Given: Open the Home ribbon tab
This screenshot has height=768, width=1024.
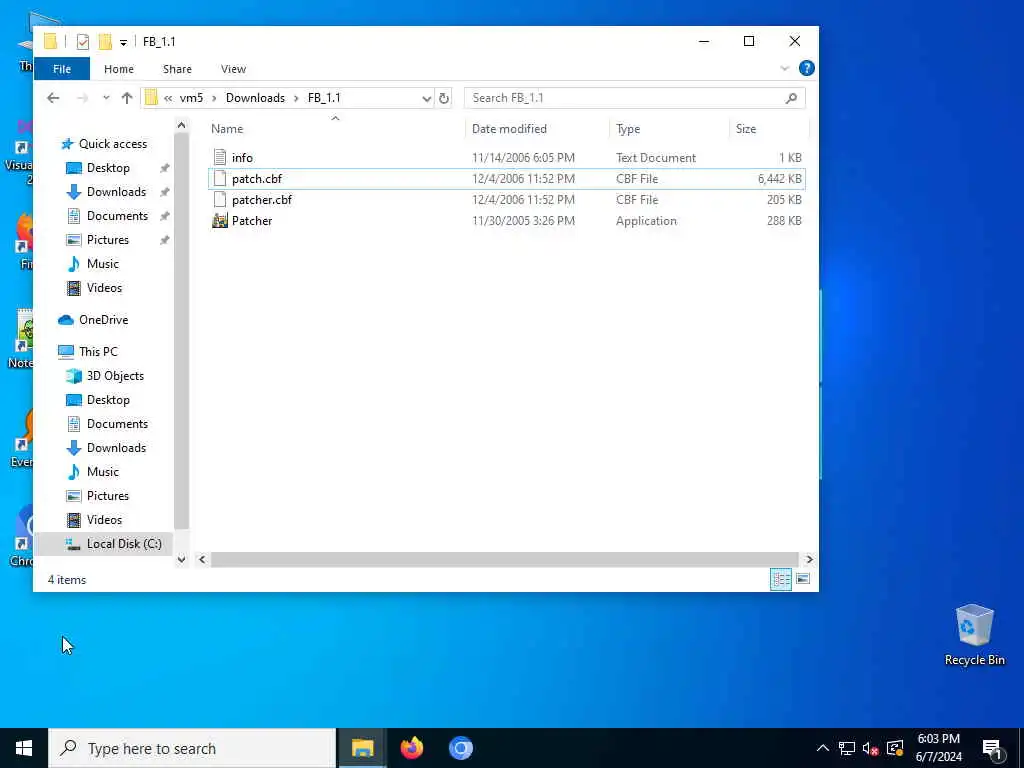Looking at the screenshot, I should point(119,69).
